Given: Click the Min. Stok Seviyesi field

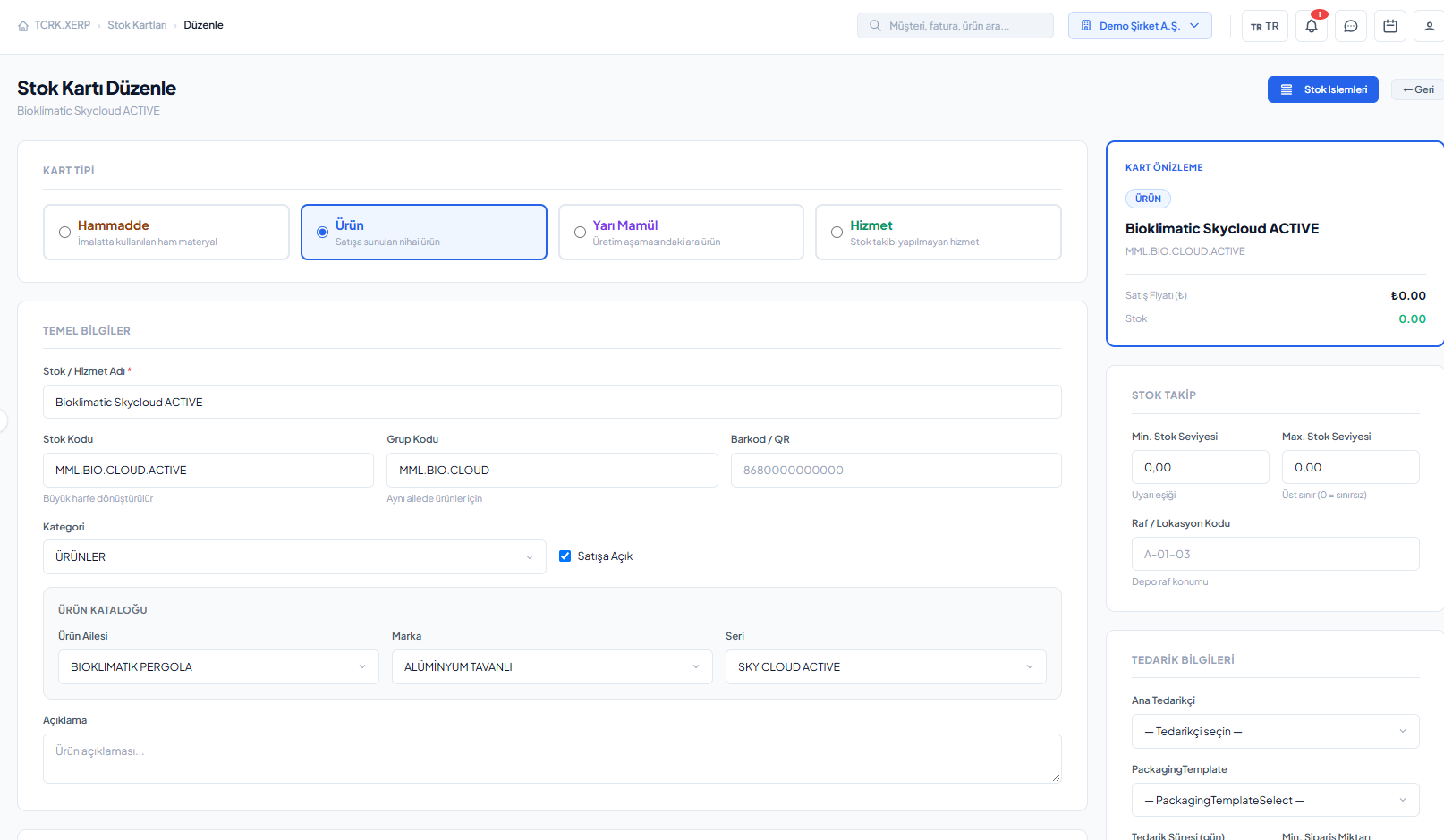Looking at the screenshot, I should coord(1200,467).
